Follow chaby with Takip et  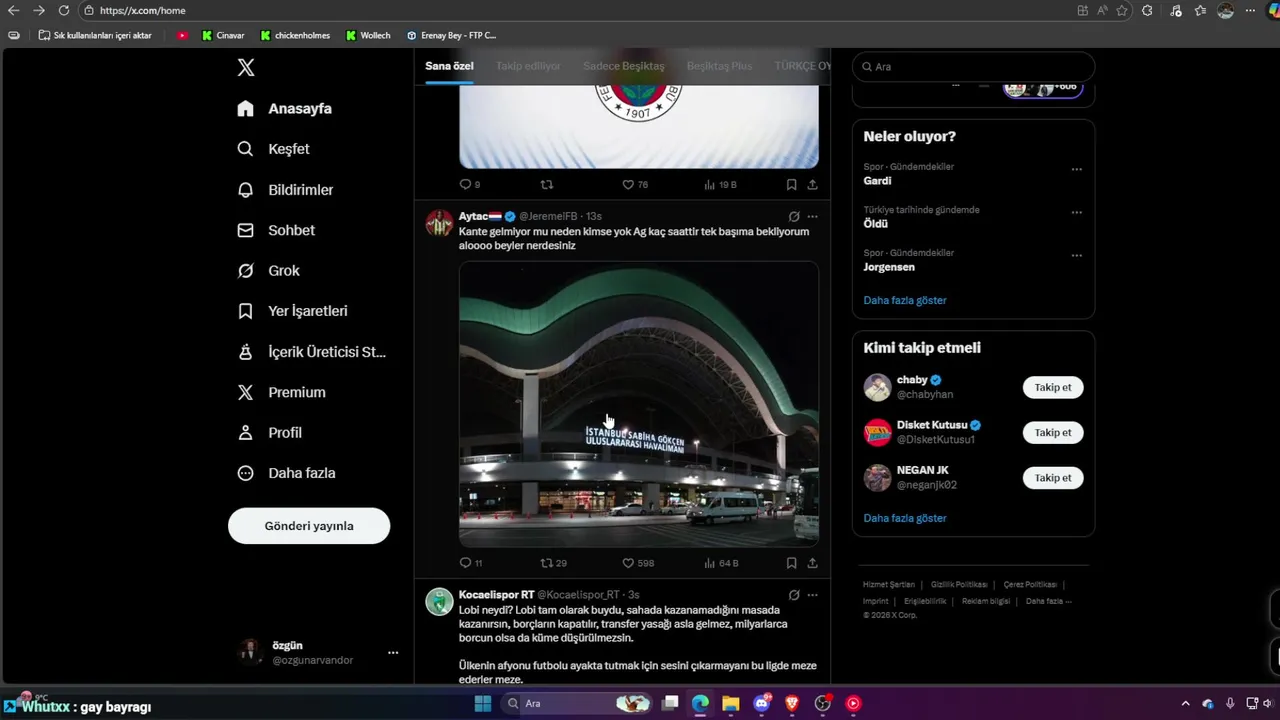1053,387
